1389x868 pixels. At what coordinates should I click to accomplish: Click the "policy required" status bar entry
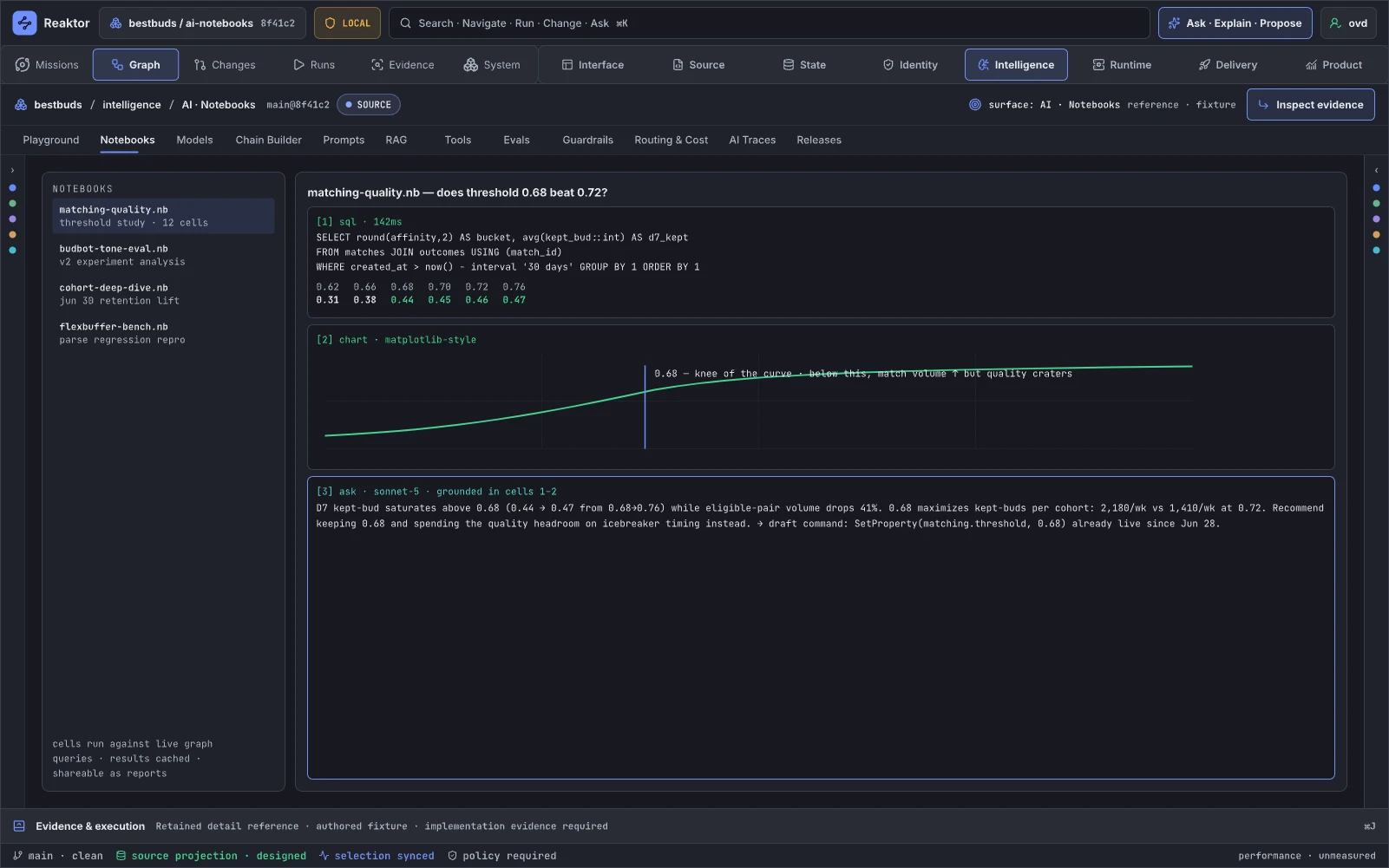(x=502, y=856)
